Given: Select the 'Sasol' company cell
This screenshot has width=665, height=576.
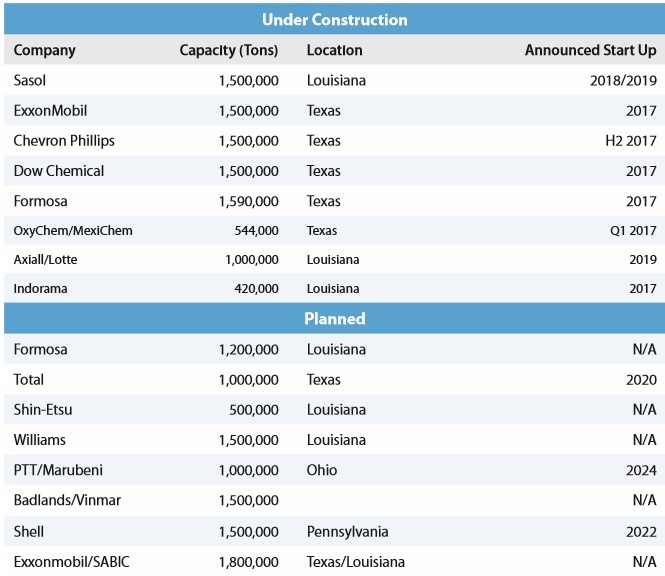Looking at the screenshot, I should (x=30, y=81).
